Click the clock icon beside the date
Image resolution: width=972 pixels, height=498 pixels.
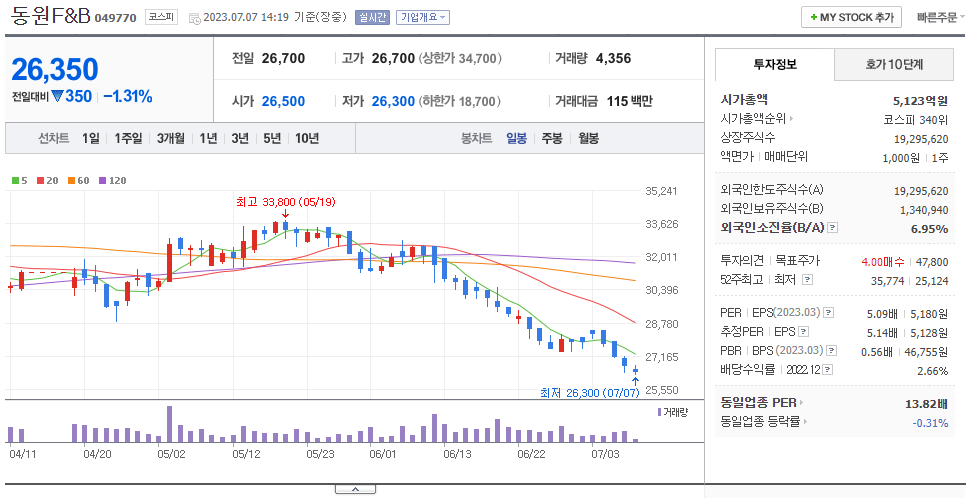coord(194,18)
